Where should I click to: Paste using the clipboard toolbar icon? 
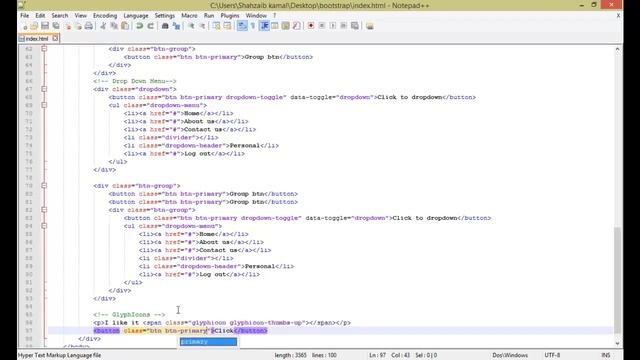(125, 26)
